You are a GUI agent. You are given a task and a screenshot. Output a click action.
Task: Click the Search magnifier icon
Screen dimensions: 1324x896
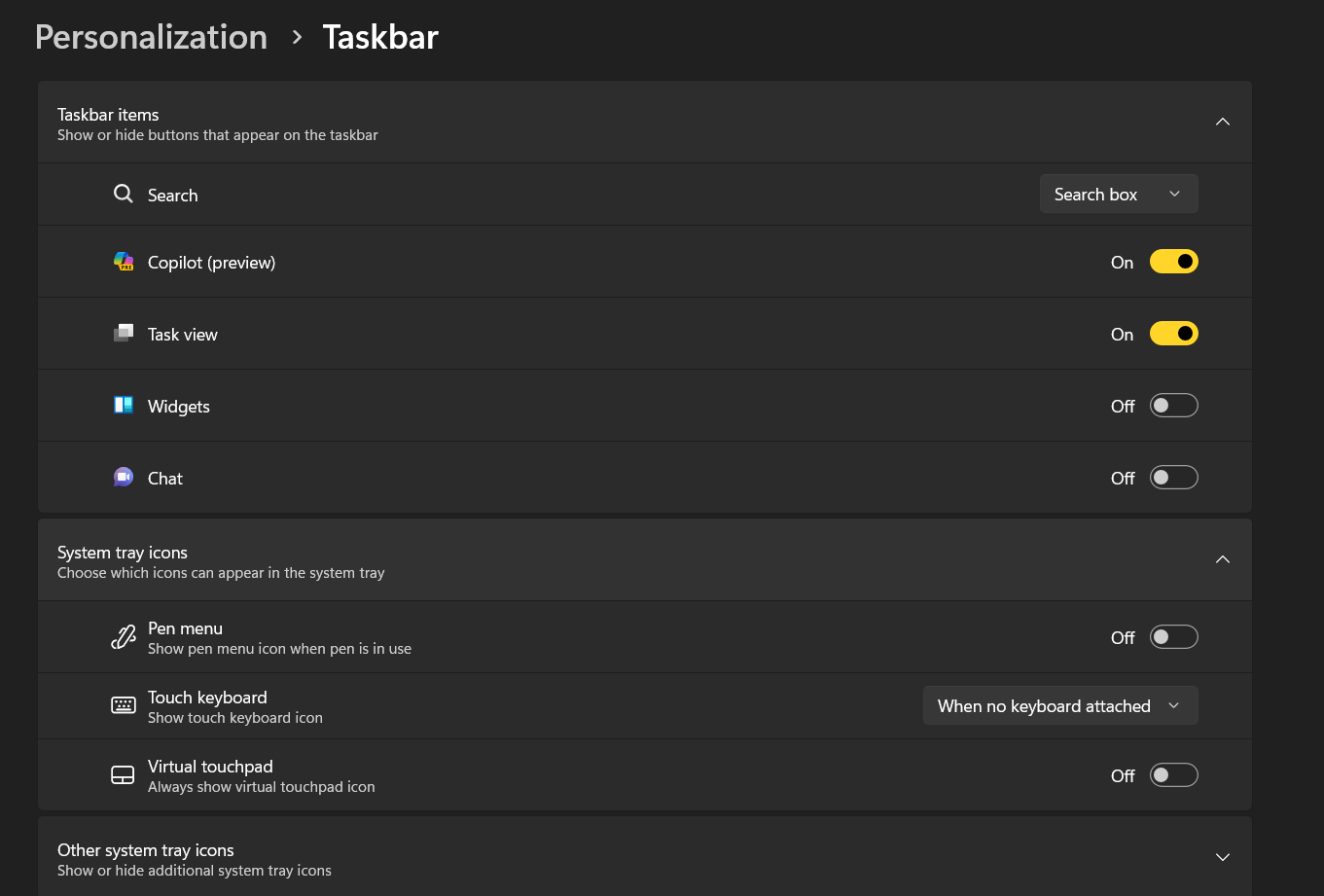click(123, 195)
